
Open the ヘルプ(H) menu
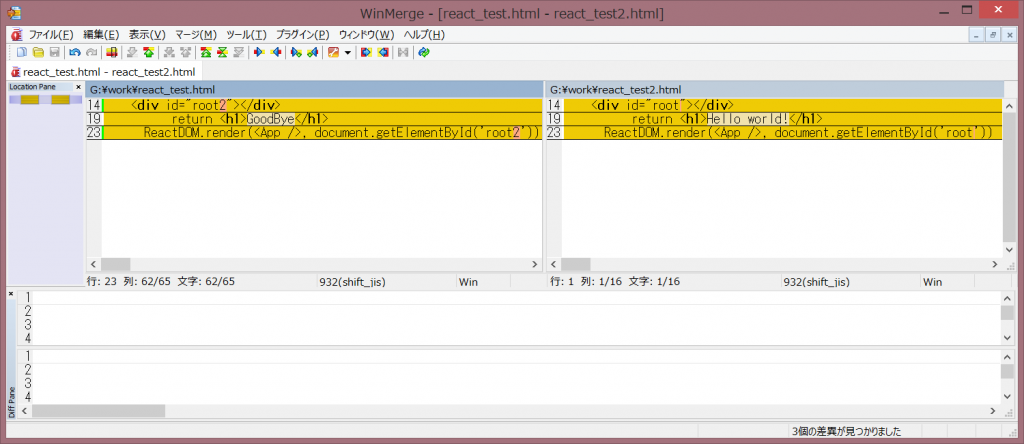[x=424, y=35]
